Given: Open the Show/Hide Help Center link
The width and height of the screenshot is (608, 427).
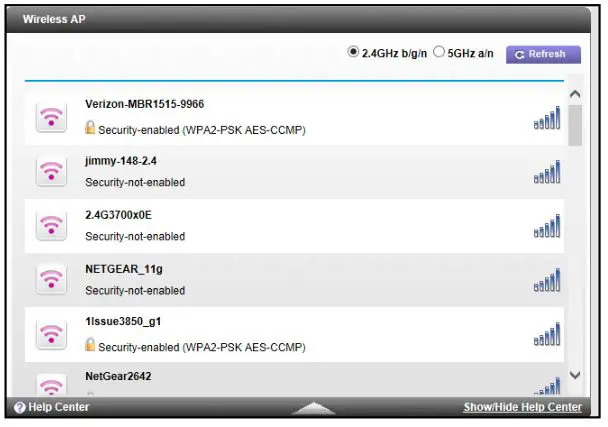Looking at the screenshot, I should click(x=522, y=407).
